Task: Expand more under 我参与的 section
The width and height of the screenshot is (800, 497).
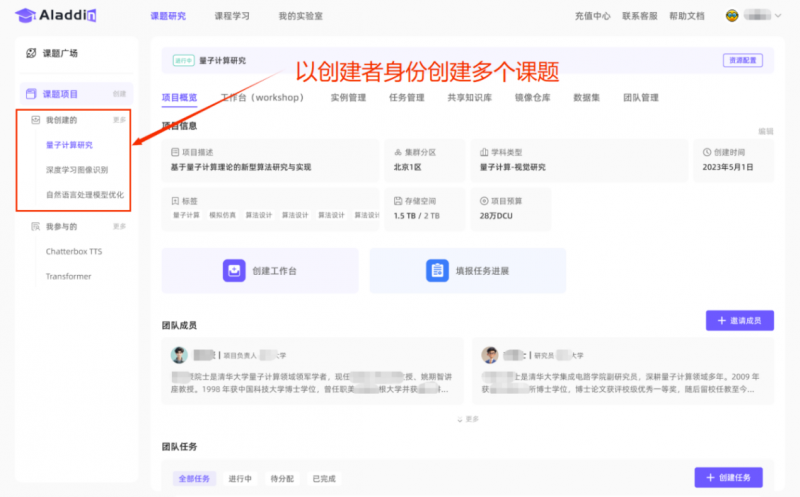Action: click(x=120, y=227)
